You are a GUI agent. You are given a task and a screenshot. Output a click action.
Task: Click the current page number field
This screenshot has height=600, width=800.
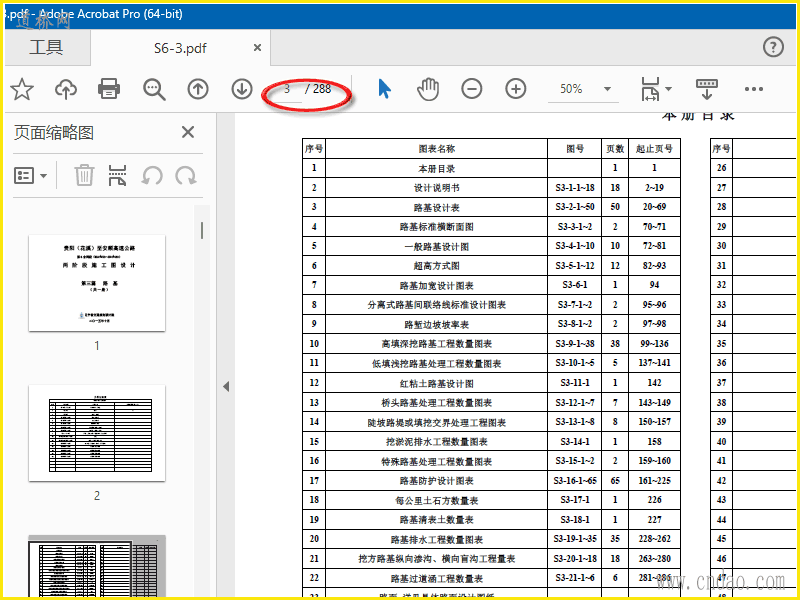288,89
